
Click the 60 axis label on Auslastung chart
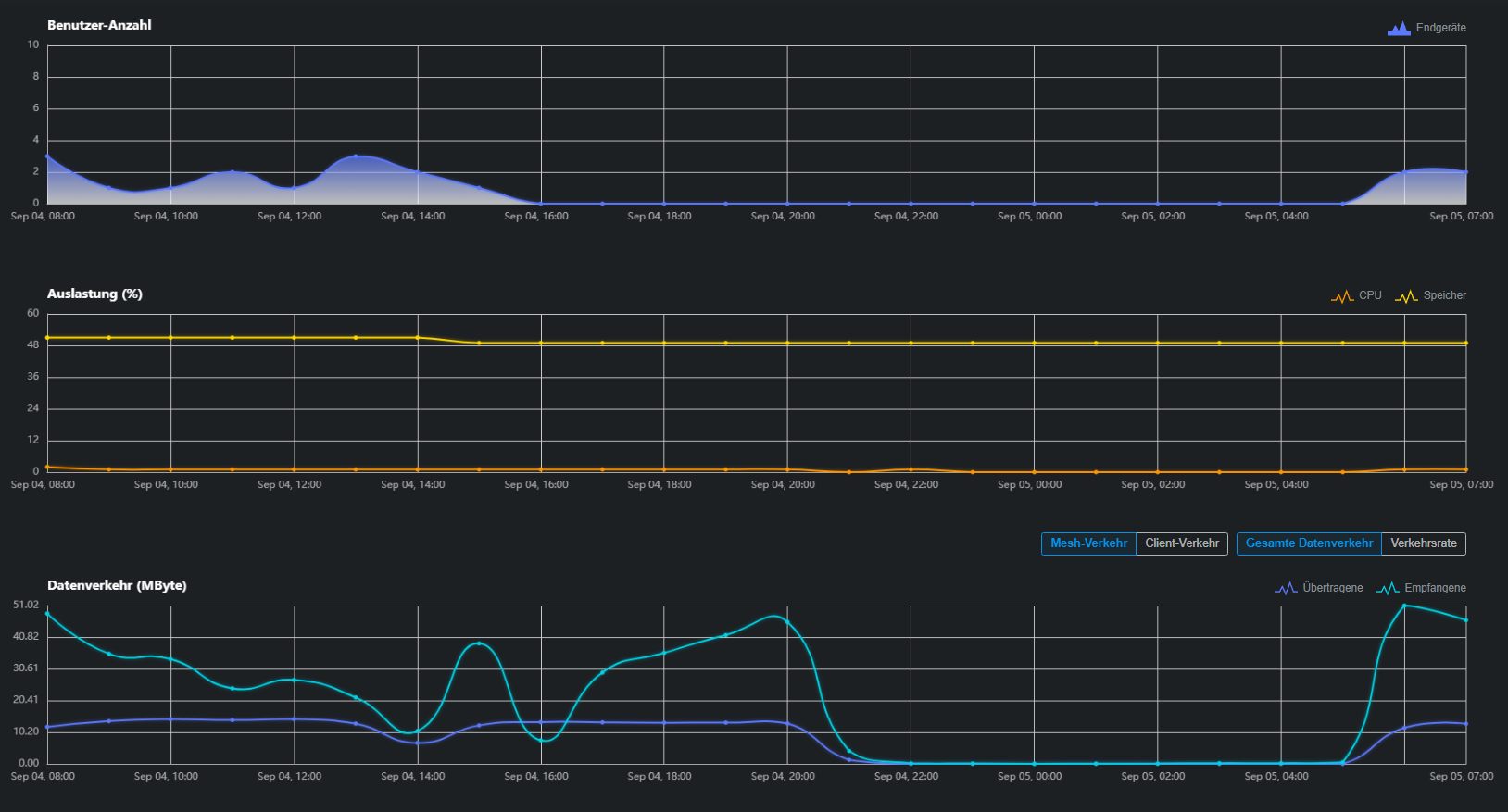[33, 313]
